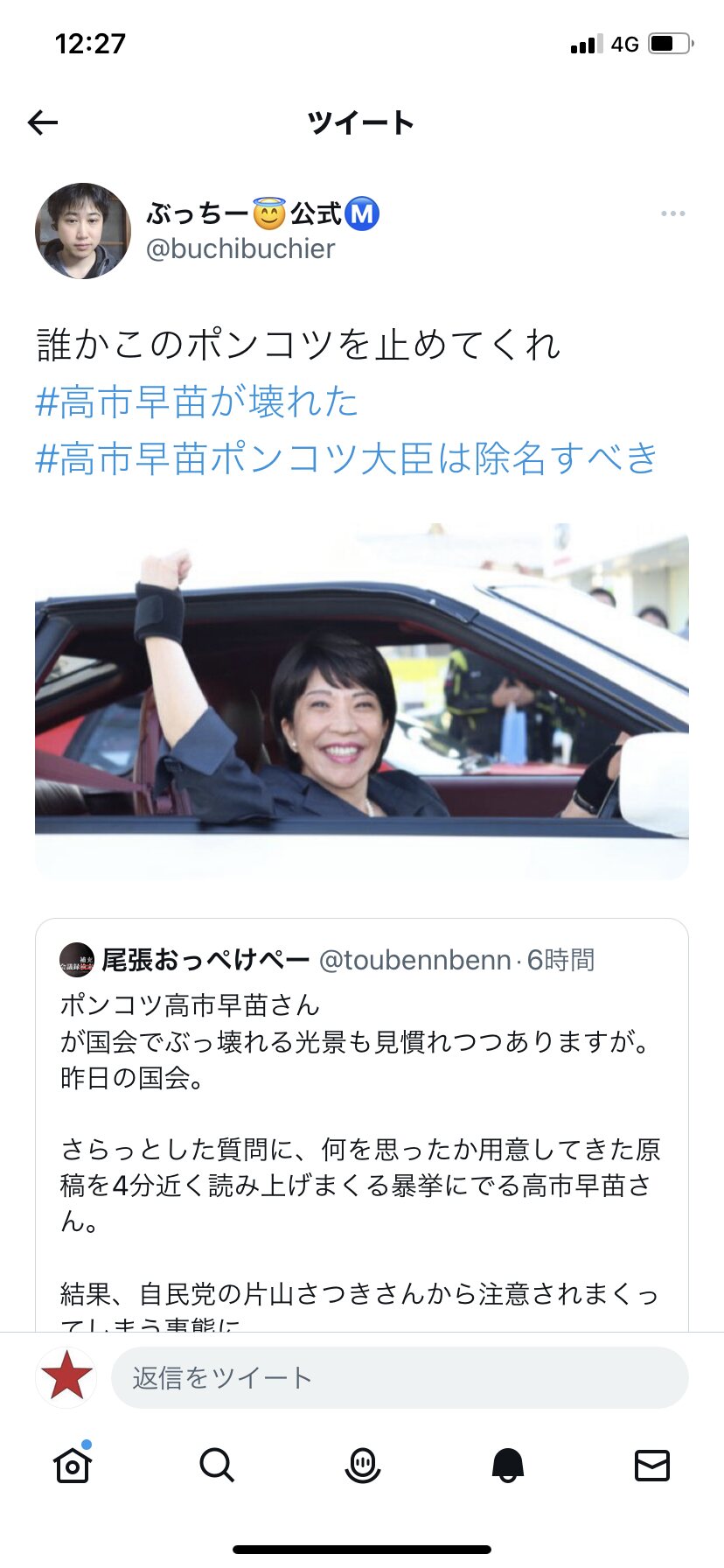Open the attached car photo

[x=362, y=701]
